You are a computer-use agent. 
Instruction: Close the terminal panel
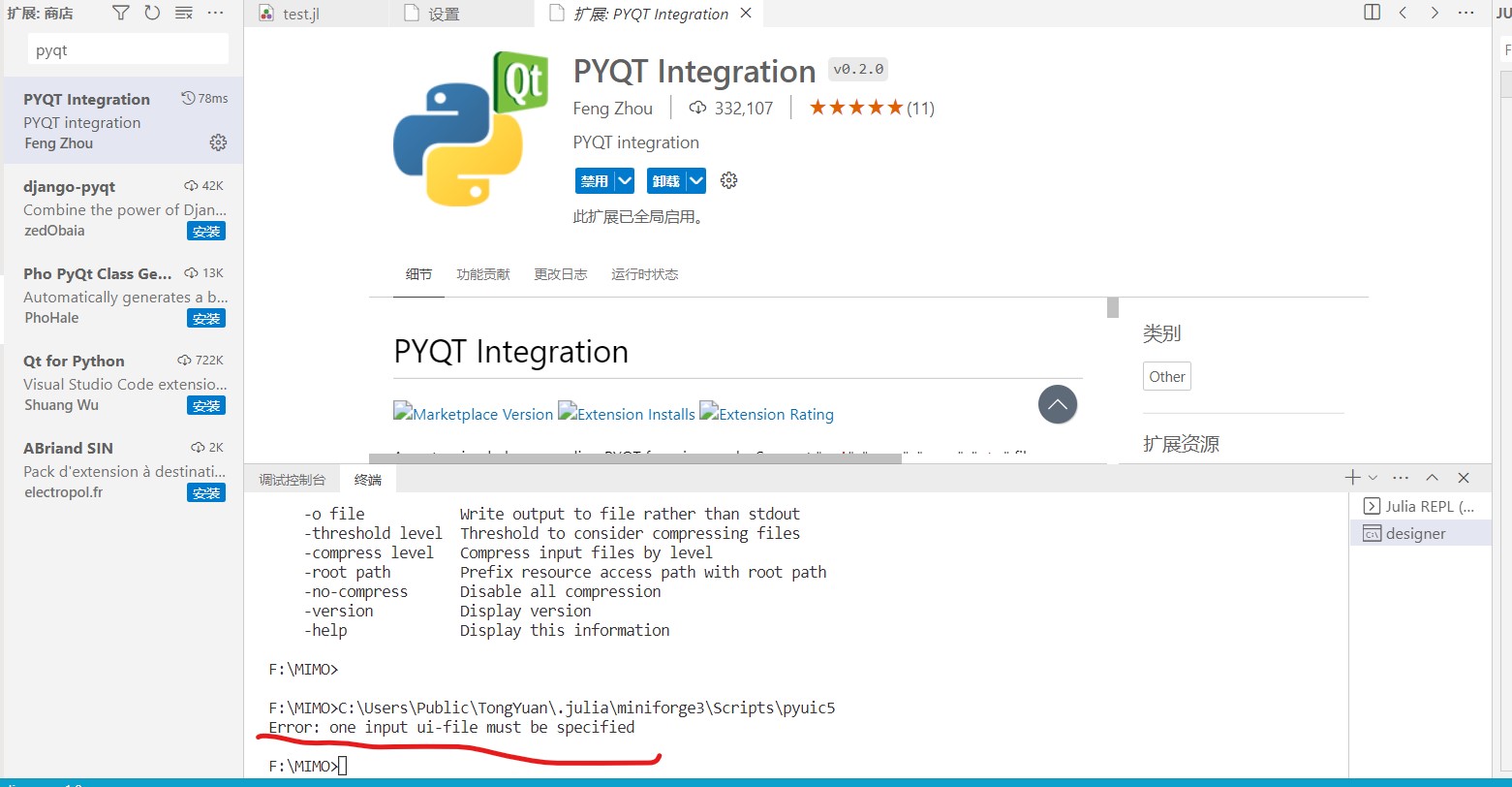click(1464, 478)
